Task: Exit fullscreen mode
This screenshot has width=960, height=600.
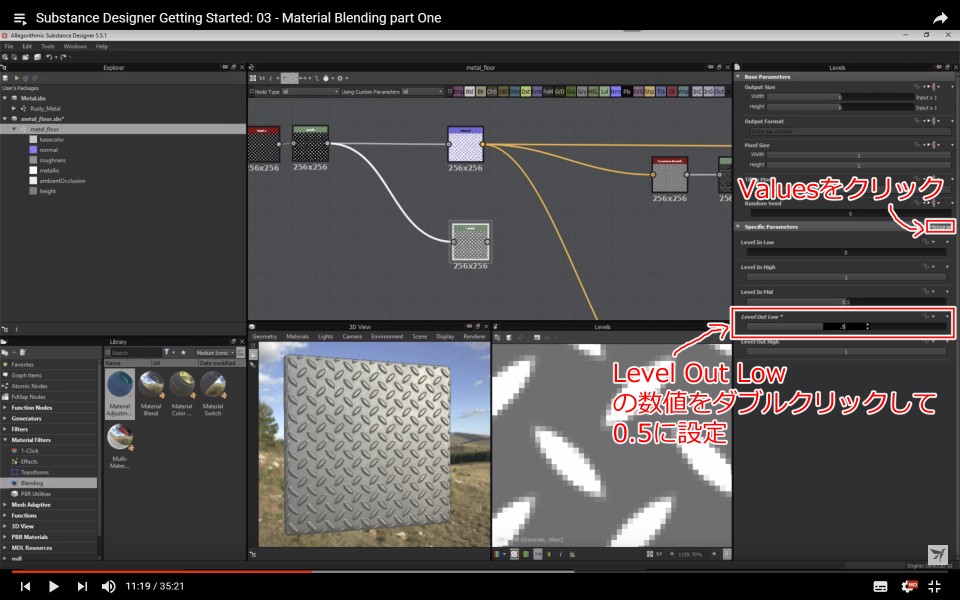Action: [935, 586]
